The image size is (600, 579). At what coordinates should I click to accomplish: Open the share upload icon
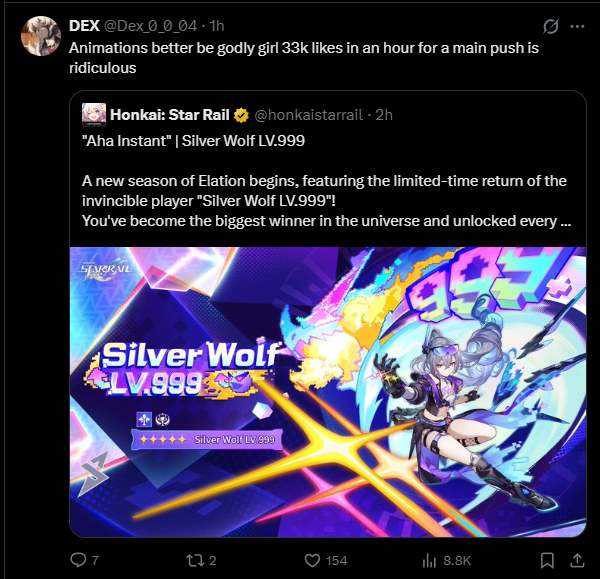click(577, 560)
